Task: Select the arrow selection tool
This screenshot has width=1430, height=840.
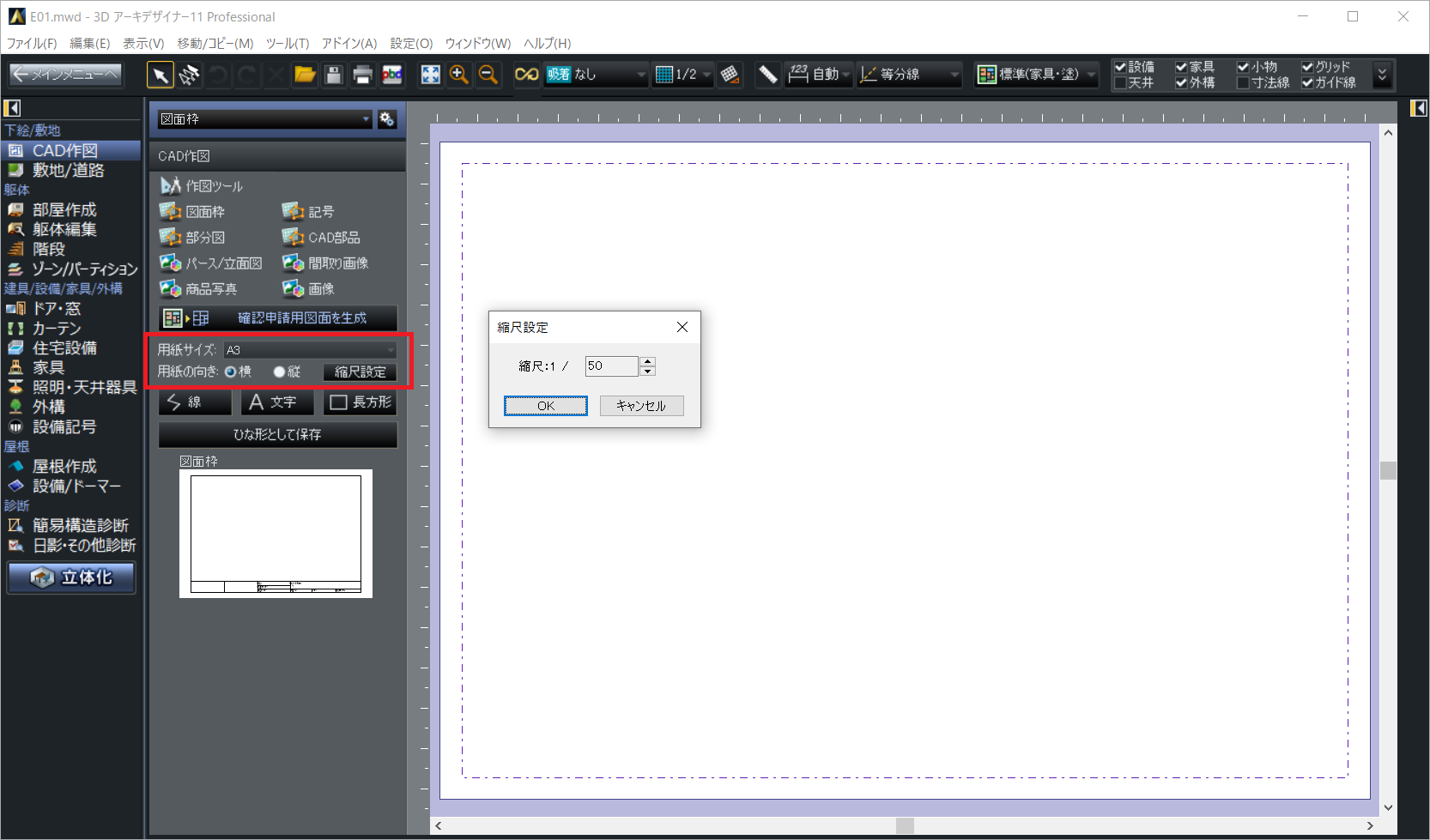Action: click(x=160, y=76)
